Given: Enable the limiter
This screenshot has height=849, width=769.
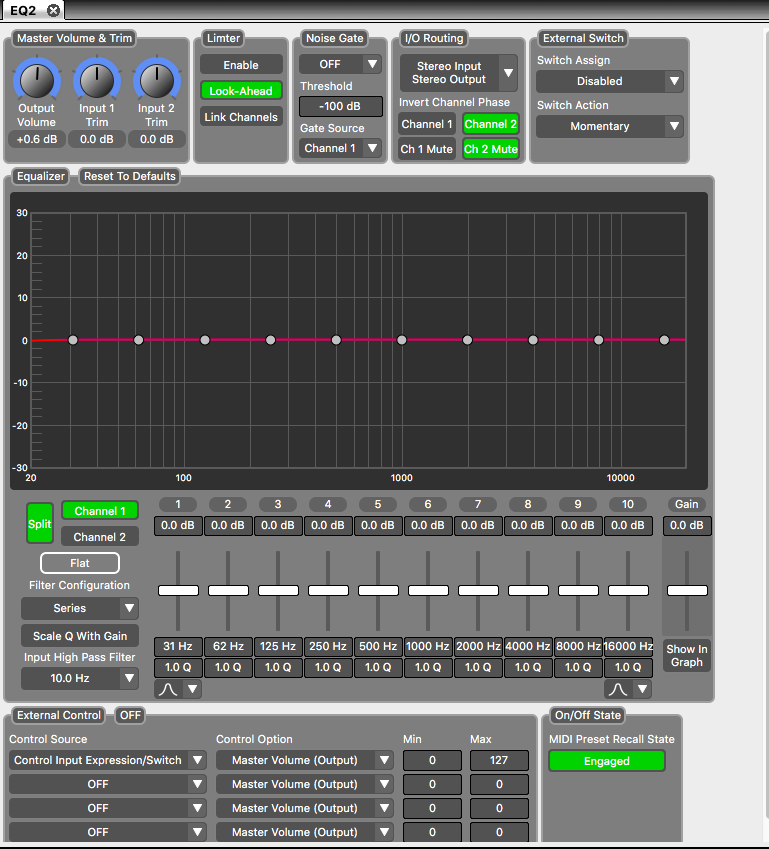Looking at the screenshot, I should click(241, 64).
